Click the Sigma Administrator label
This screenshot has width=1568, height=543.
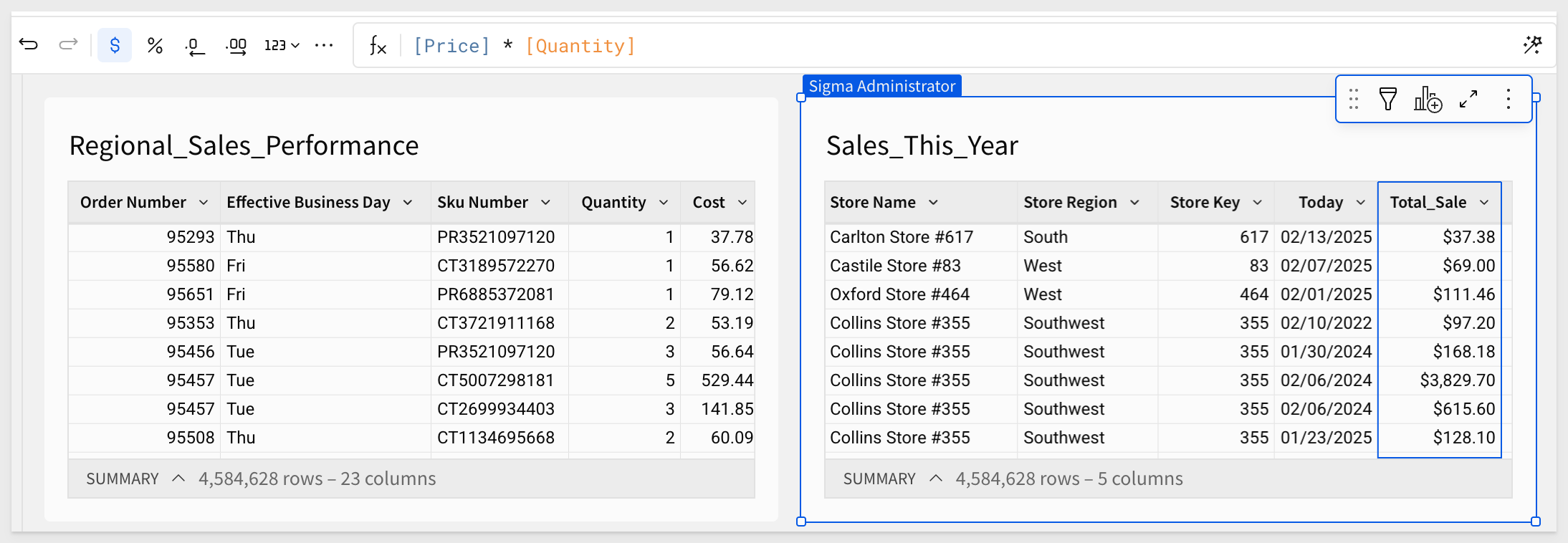tap(882, 86)
